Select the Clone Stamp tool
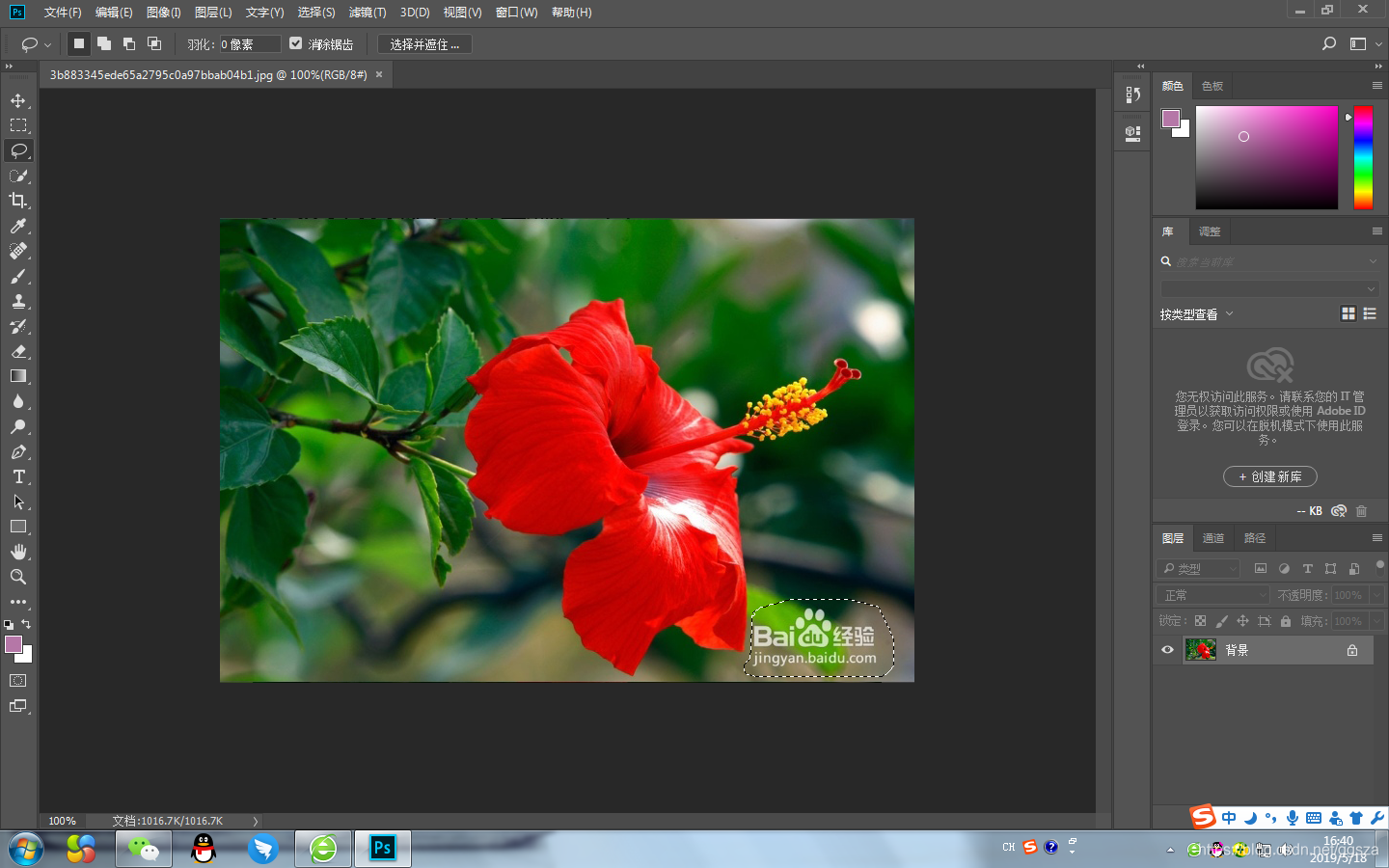The height and width of the screenshot is (868, 1389). 18,301
